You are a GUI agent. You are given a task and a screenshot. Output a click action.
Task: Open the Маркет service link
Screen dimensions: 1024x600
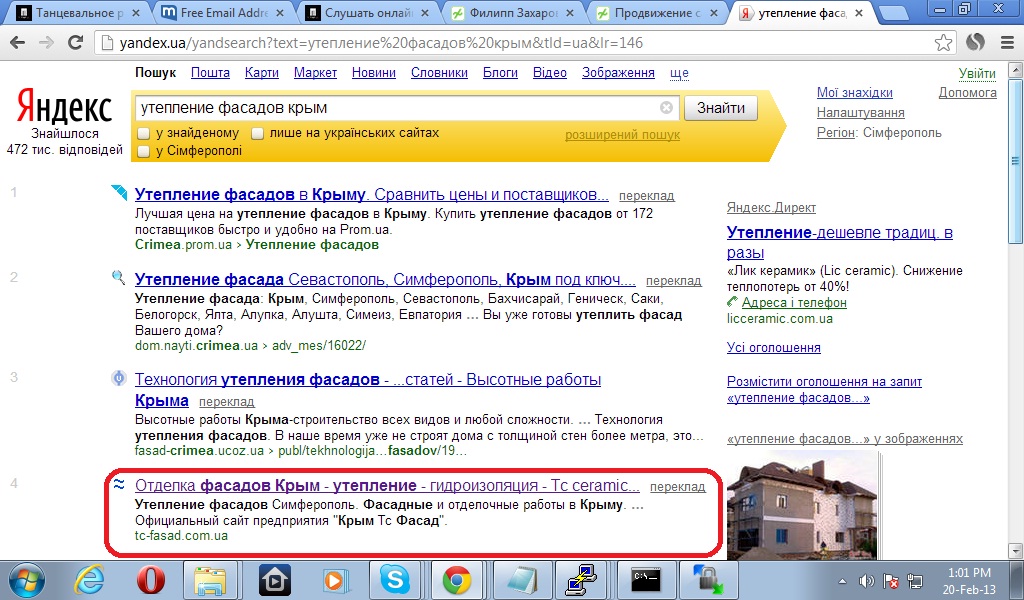click(315, 72)
